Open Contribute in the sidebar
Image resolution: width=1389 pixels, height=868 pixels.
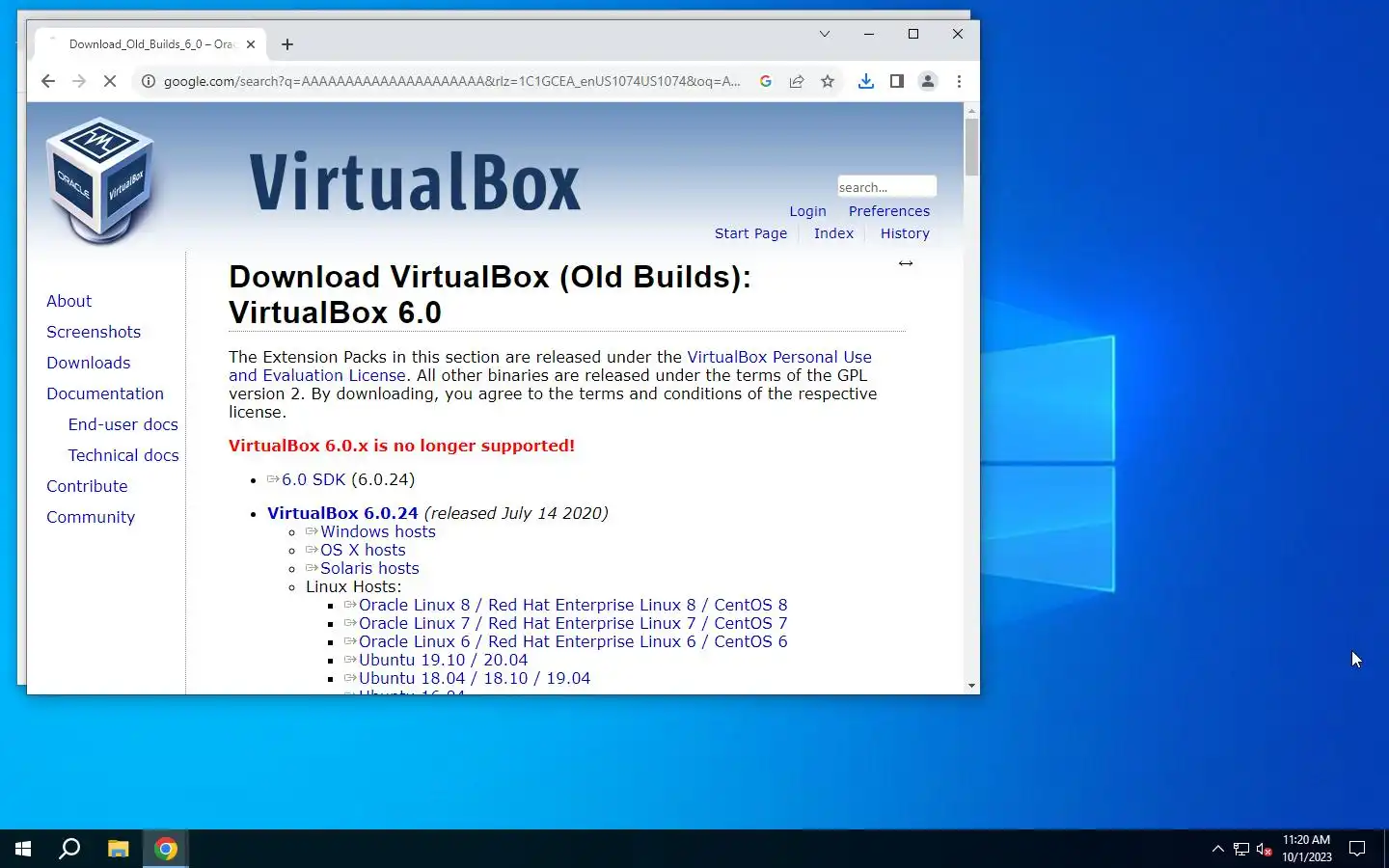(x=87, y=486)
